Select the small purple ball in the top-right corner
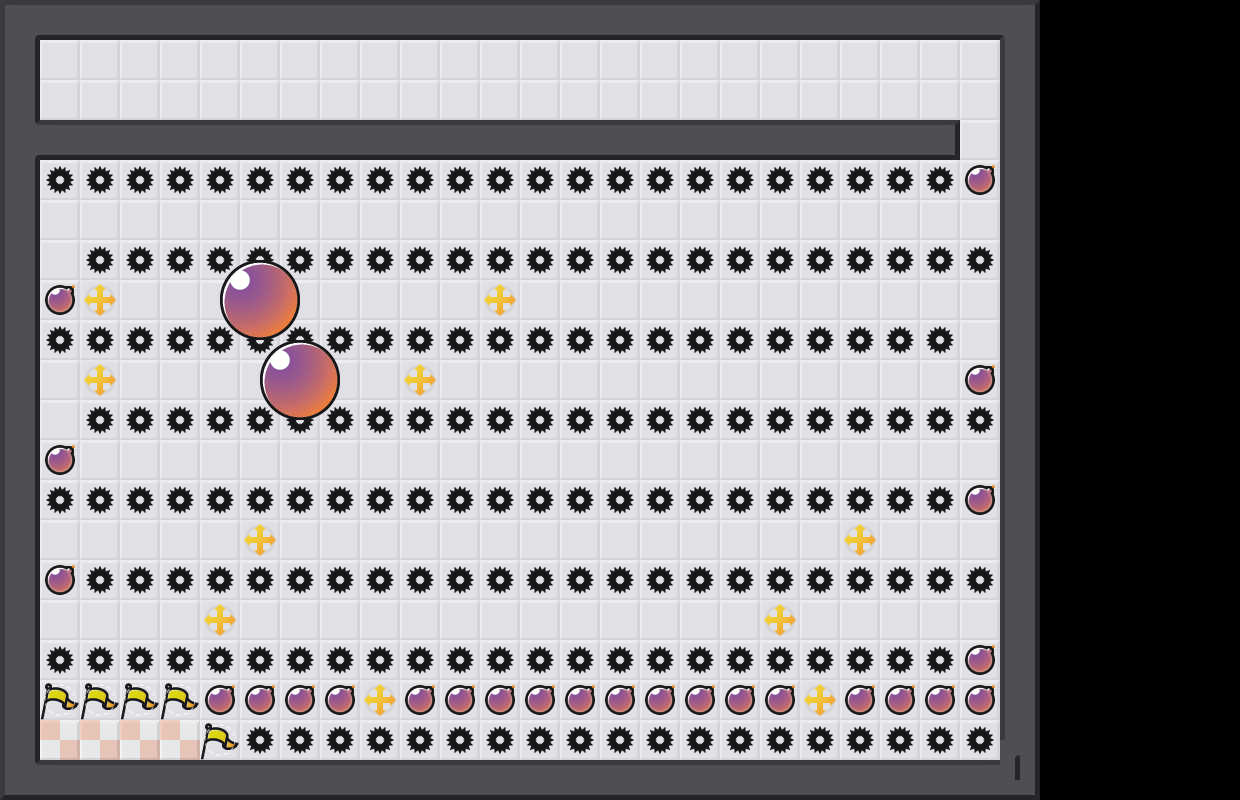This screenshot has height=800, width=1240. pyautogui.click(x=980, y=180)
